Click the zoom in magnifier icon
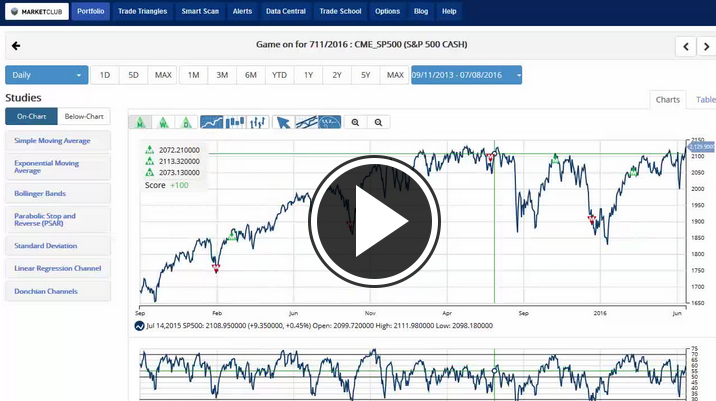The width and height of the screenshot is (716, 401). (355, 123)
